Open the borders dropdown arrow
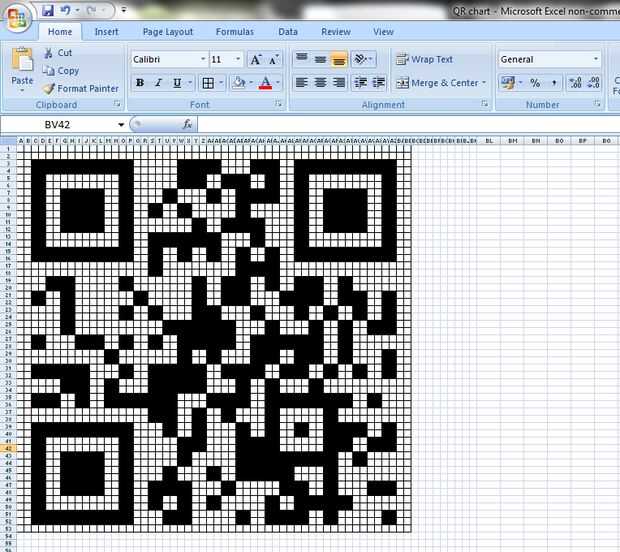 [221, 83]
